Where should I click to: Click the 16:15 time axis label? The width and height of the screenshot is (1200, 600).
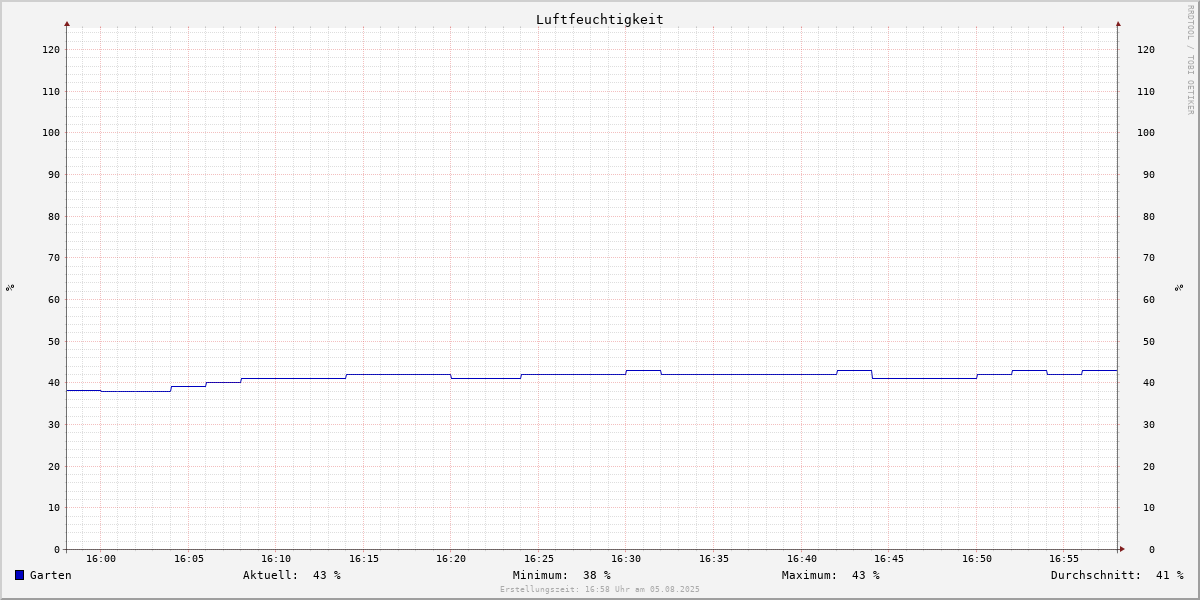click(364, 558)
